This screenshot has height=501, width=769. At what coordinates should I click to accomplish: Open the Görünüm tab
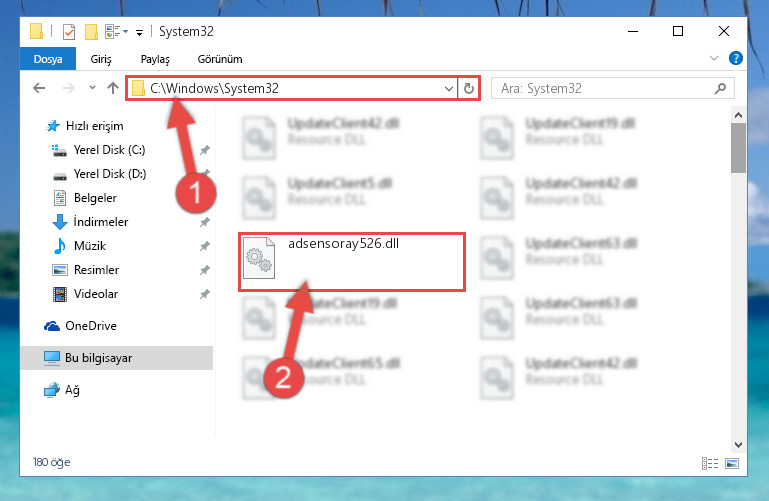[220, 59]
